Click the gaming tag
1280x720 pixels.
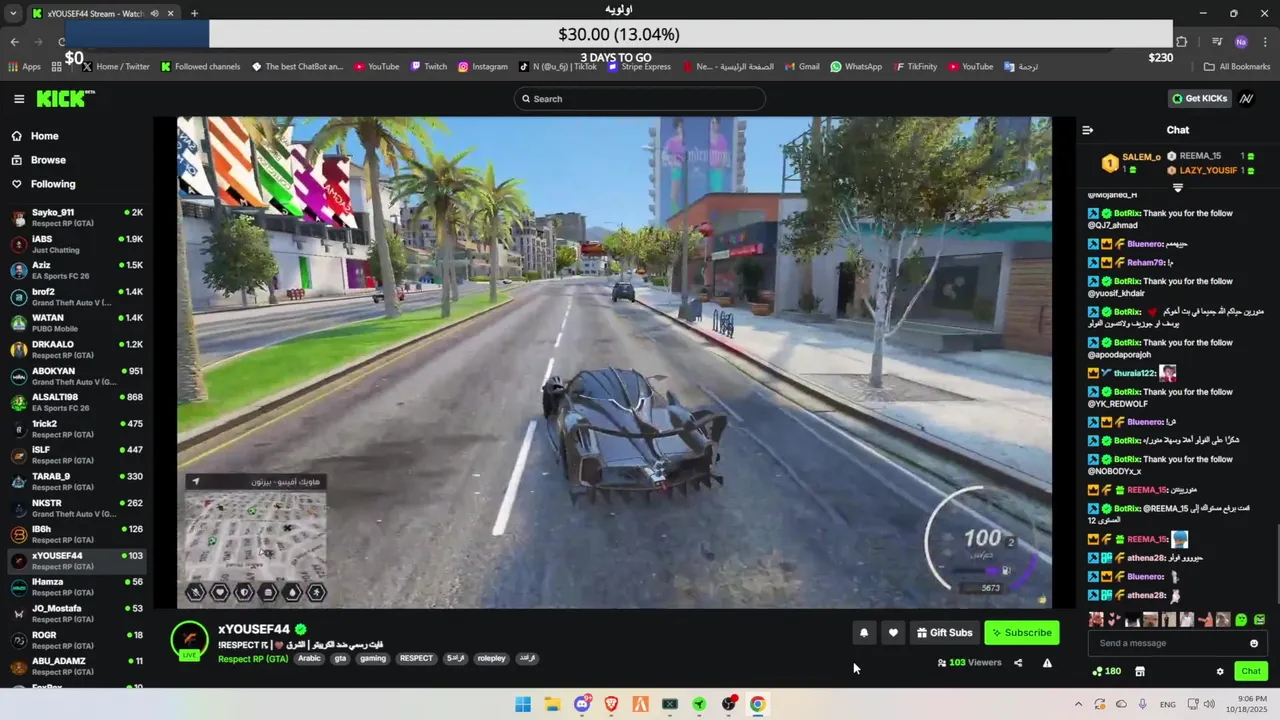click(x=373, y=658)
